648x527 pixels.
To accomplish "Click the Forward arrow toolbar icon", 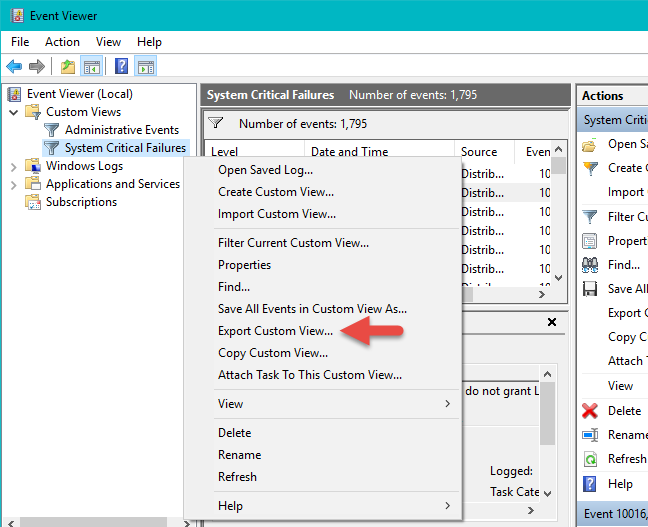I will [x=37, y=66].
